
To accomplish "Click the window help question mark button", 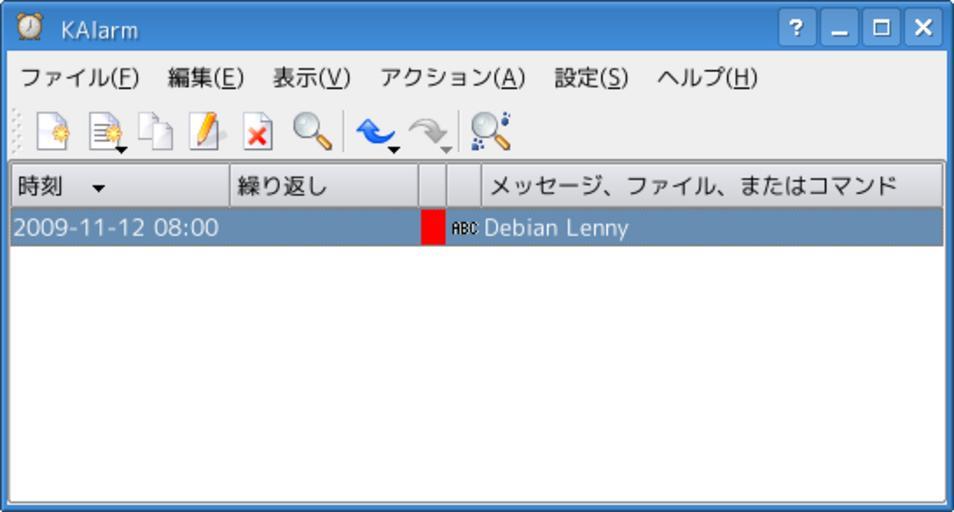I will point(796,28).
